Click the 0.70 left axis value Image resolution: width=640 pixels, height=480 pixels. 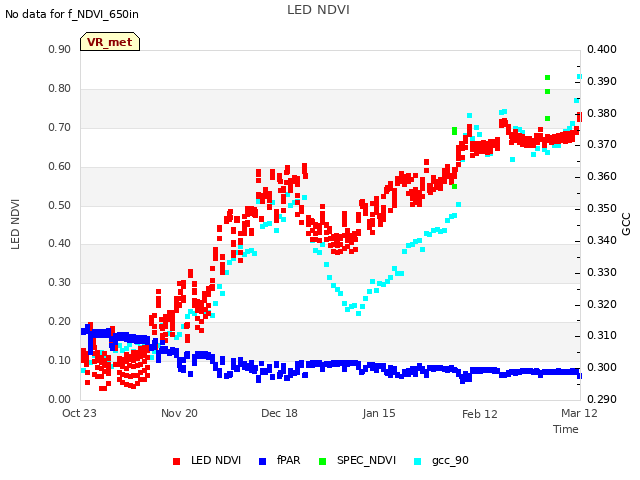pos(60,127)
